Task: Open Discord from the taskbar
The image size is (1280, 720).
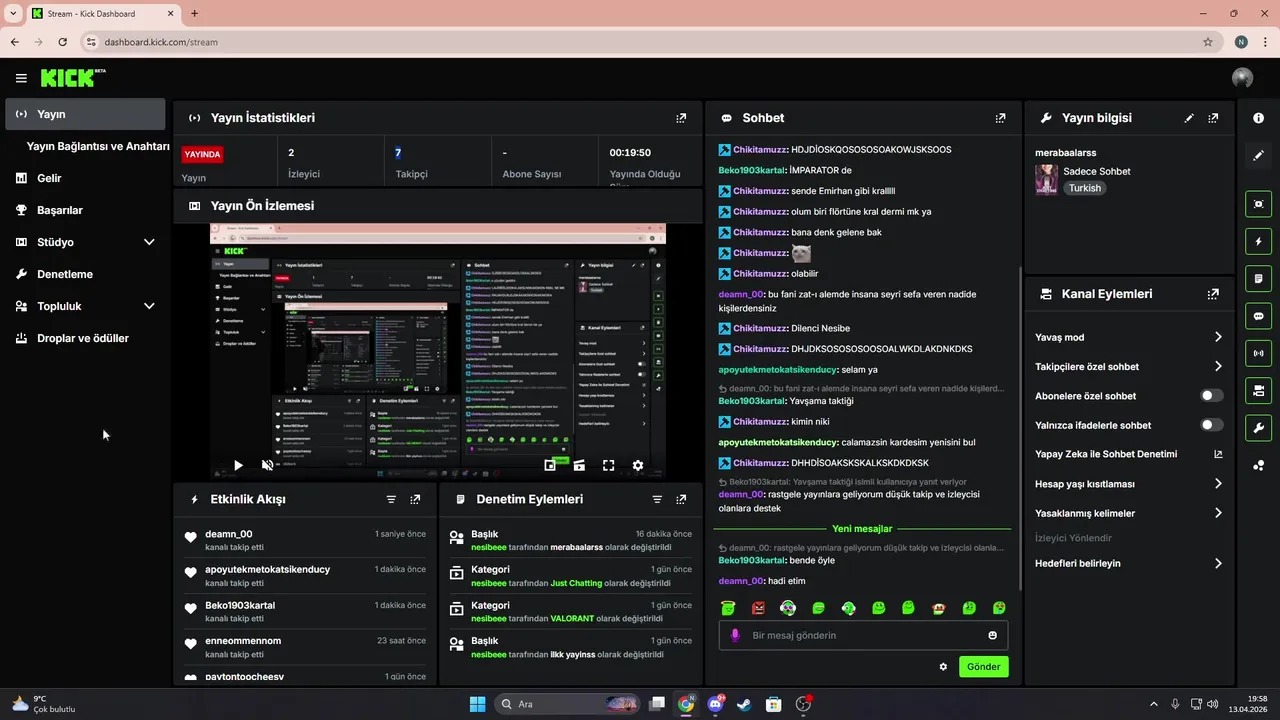Action: pos(715,704)
